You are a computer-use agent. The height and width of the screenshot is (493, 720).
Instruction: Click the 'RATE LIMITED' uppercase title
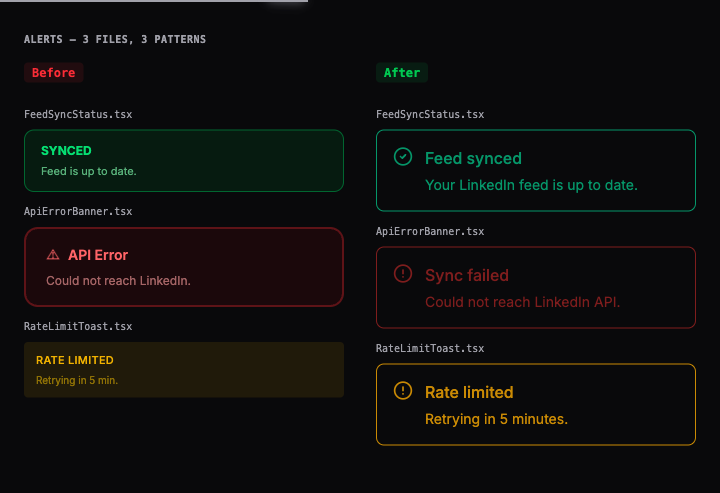(x=75, y=360)
